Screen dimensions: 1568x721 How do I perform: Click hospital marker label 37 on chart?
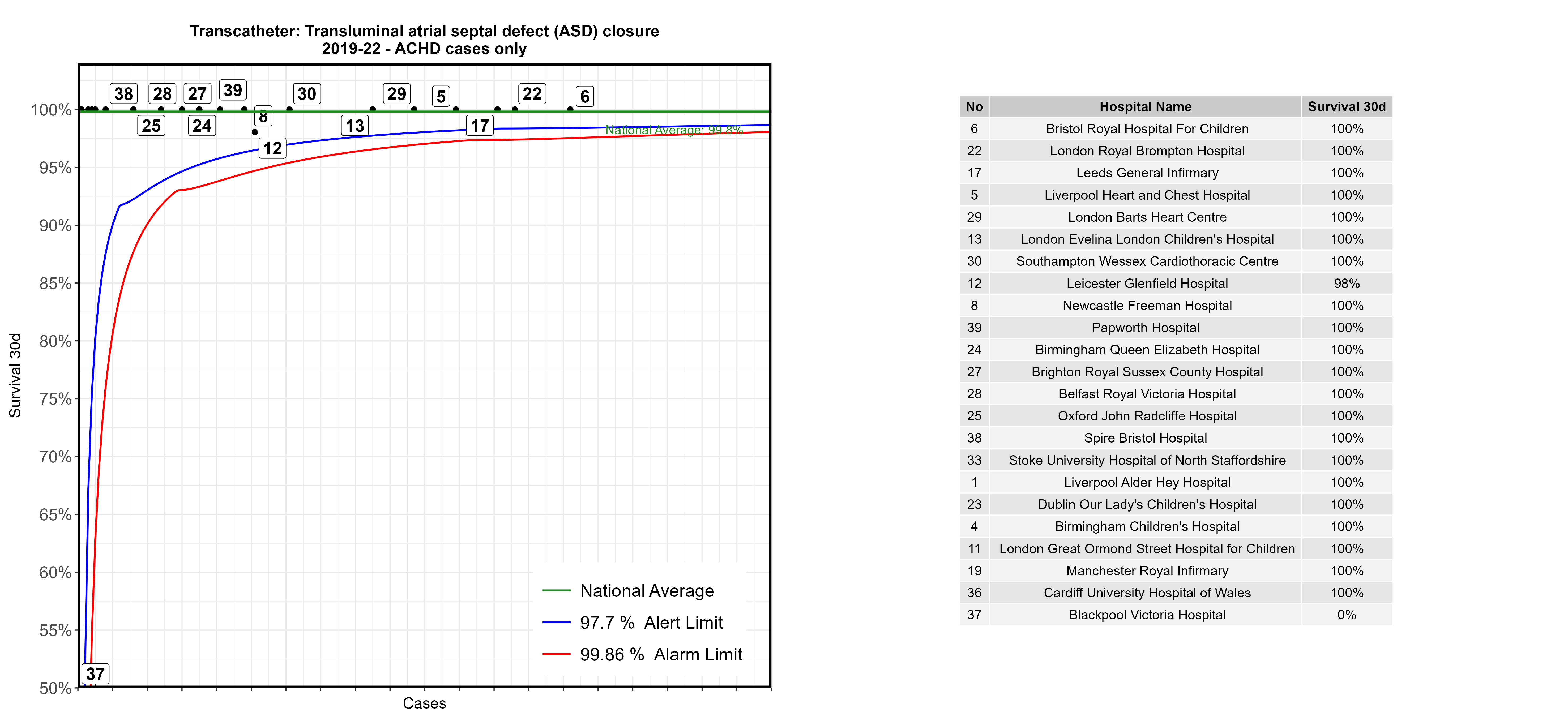pos(95,673)
